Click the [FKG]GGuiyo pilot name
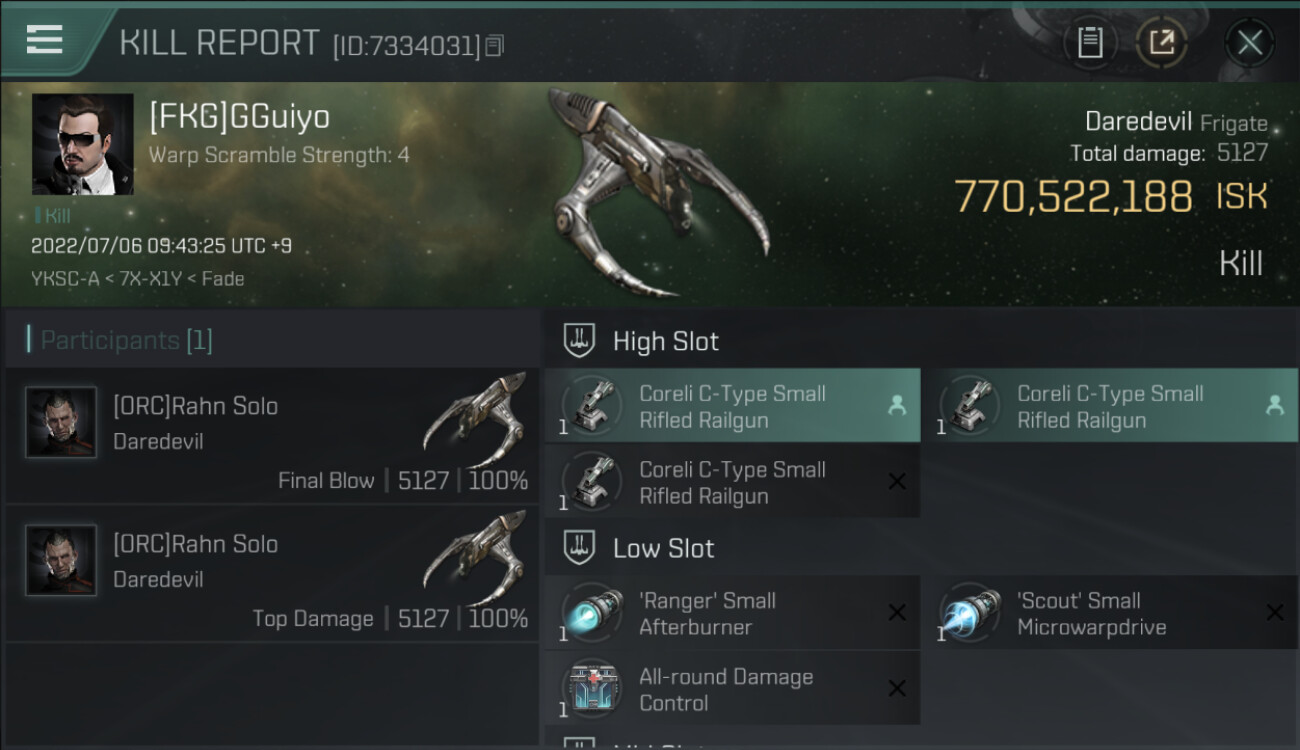This screenshot has width=1300, height=750. [239, 117]
